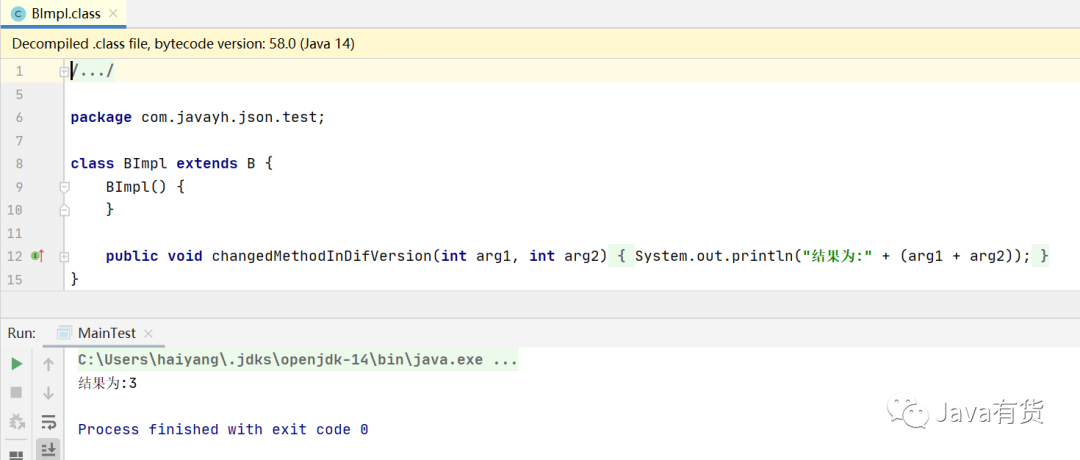Image resolution: width=1080 pixels, height=460 pixels.
Task: Rerun MainTest with green play icon
Action: point(16,364)
